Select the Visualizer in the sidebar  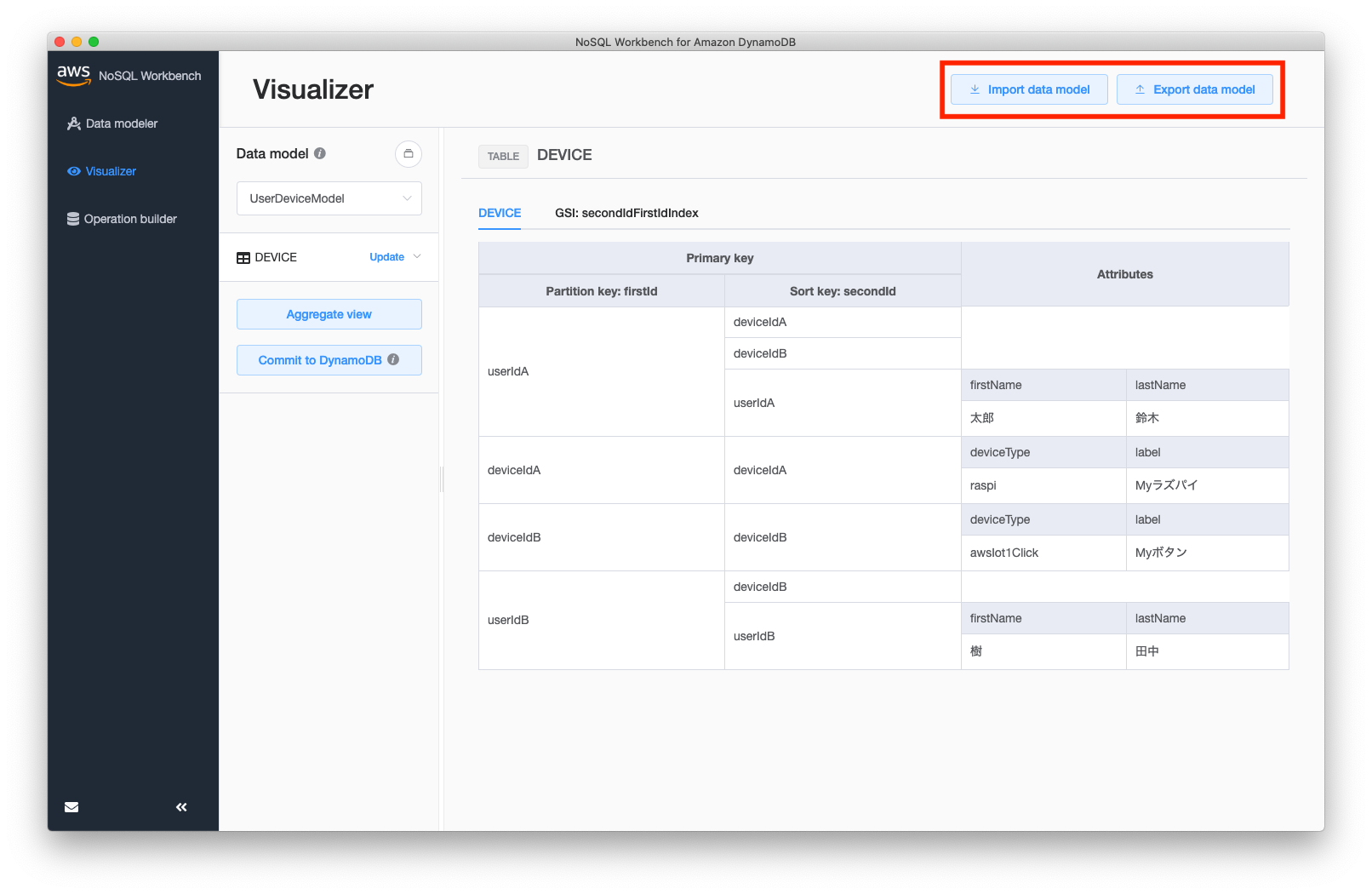(x=109, y=171)
